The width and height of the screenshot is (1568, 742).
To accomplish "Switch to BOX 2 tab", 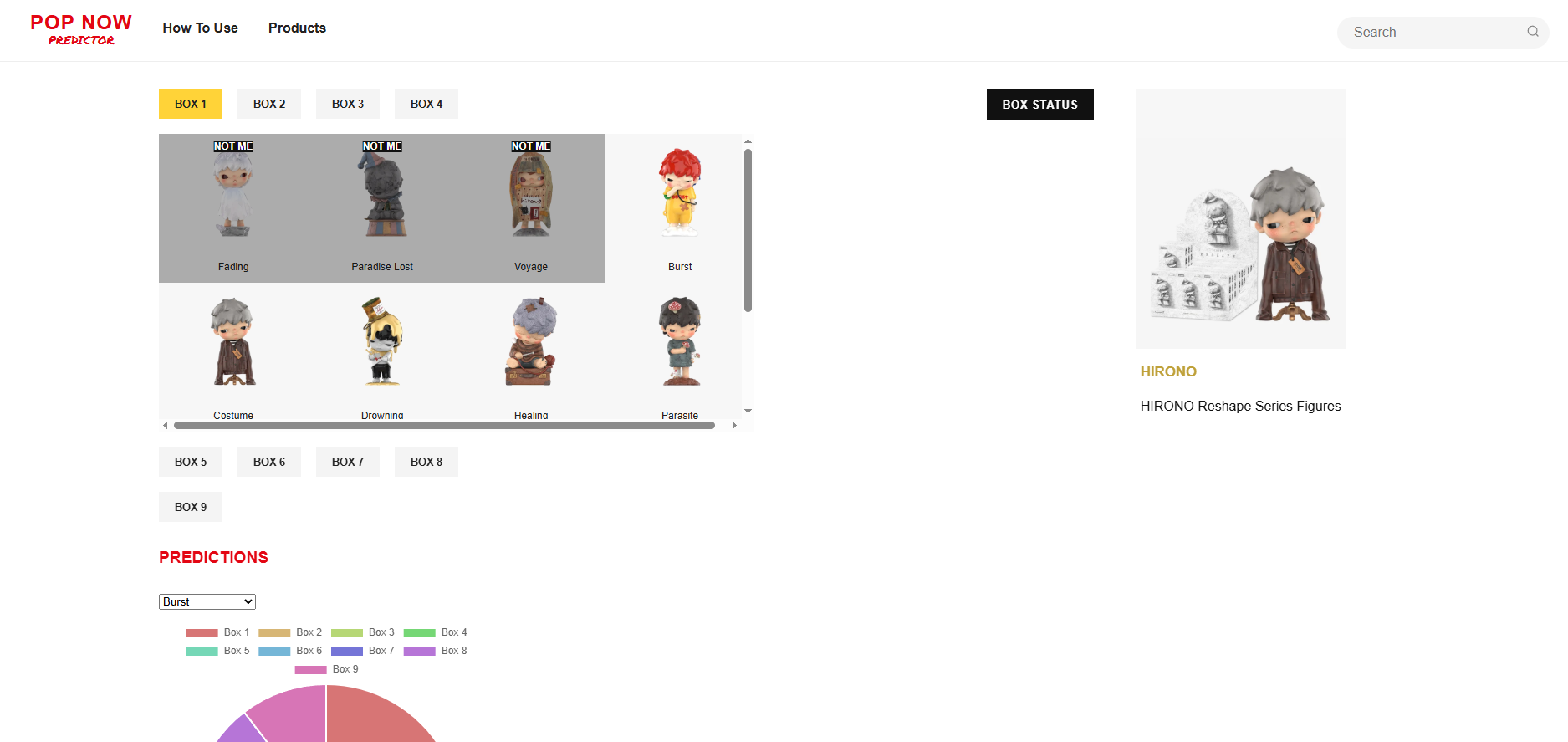I will tap(269, 104).
